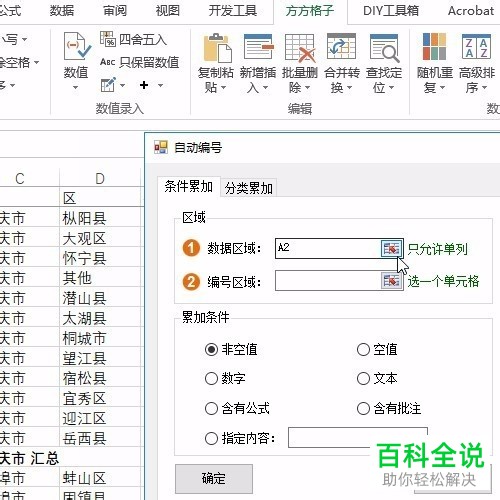The image size is (500, 500).
Task: Click the 批量删除 icon
Action: 300,48
